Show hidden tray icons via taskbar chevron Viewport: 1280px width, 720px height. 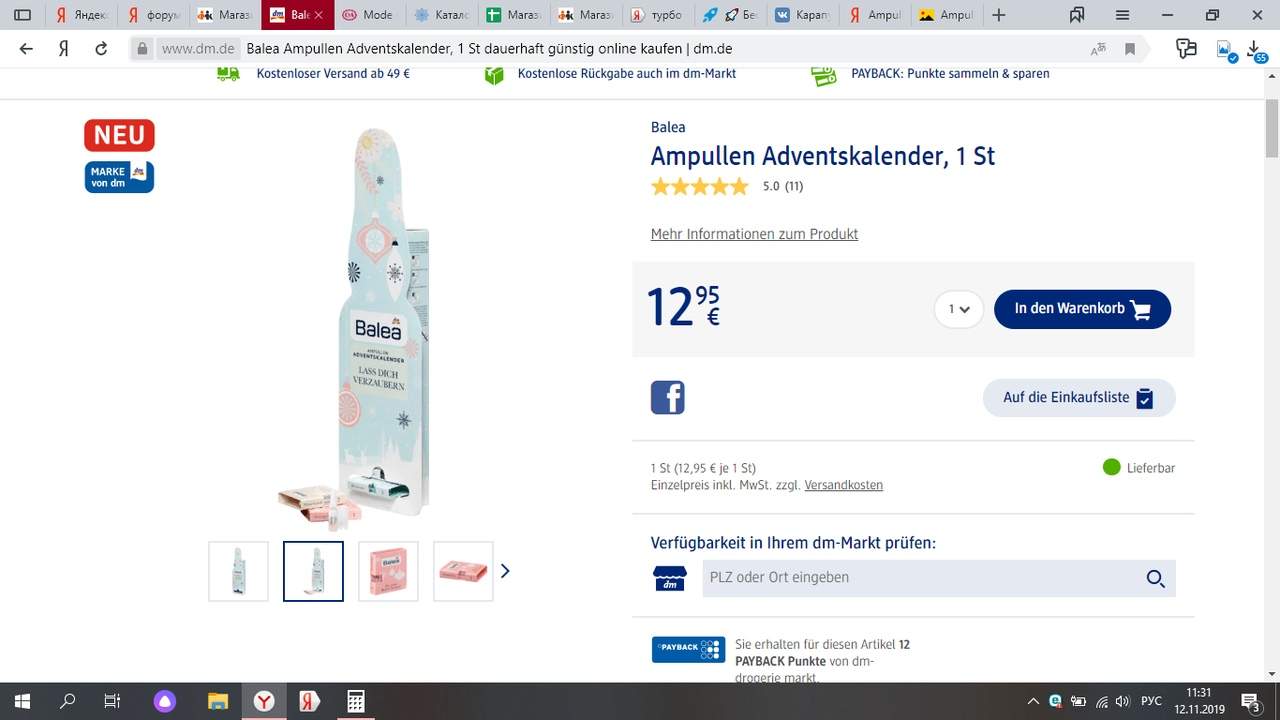pyautogui.click(x=1033, y=701)
